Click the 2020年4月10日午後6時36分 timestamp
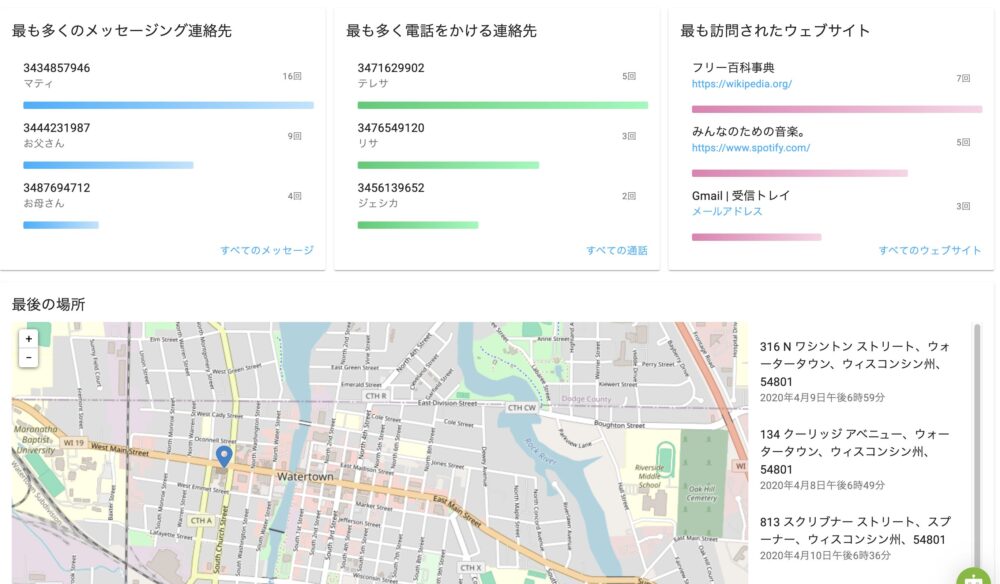1000x584 pixels. tap(825, 555)
